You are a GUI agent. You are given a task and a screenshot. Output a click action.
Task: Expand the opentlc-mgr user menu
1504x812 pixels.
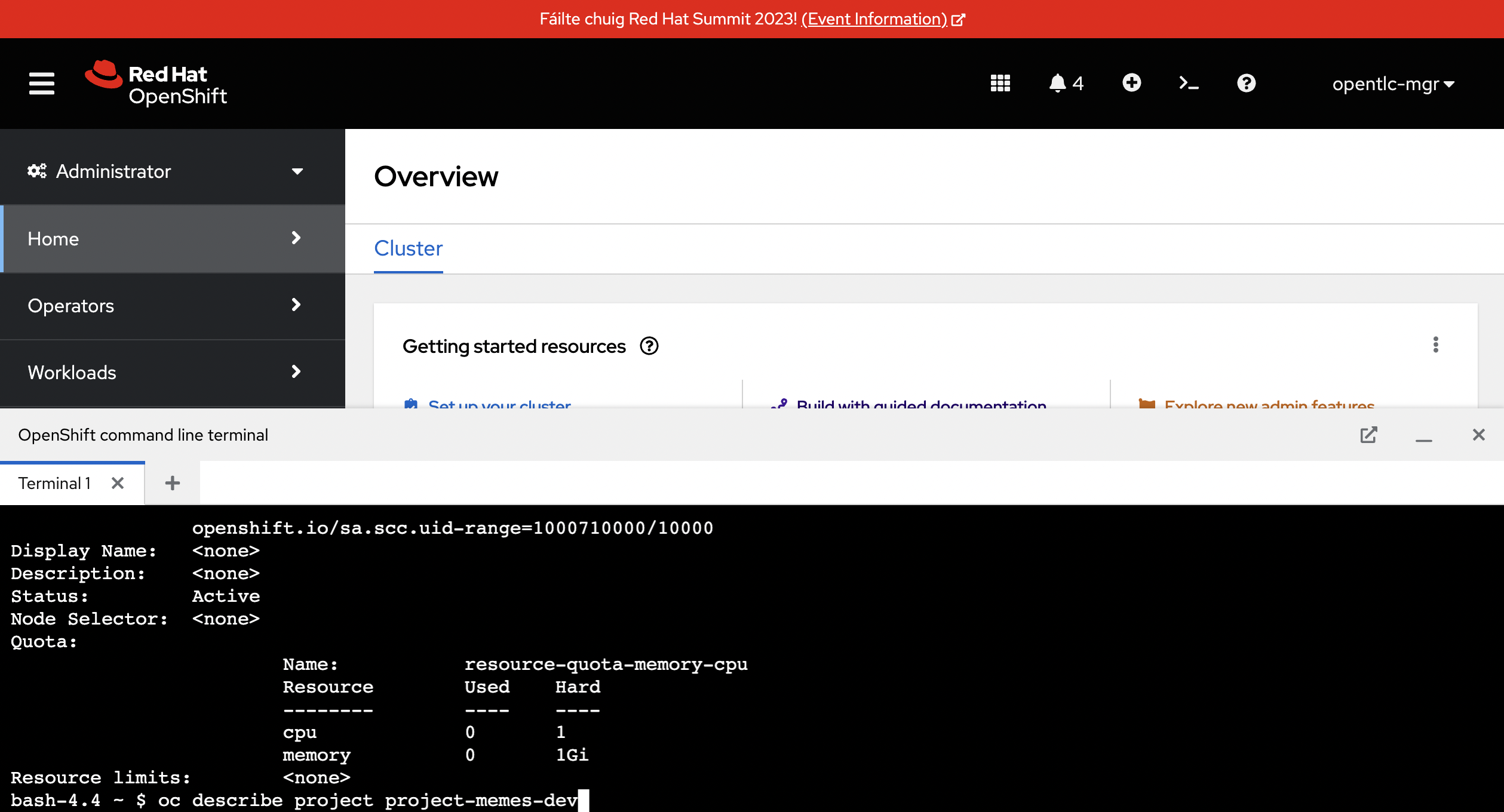click(x=1393, y=84)
